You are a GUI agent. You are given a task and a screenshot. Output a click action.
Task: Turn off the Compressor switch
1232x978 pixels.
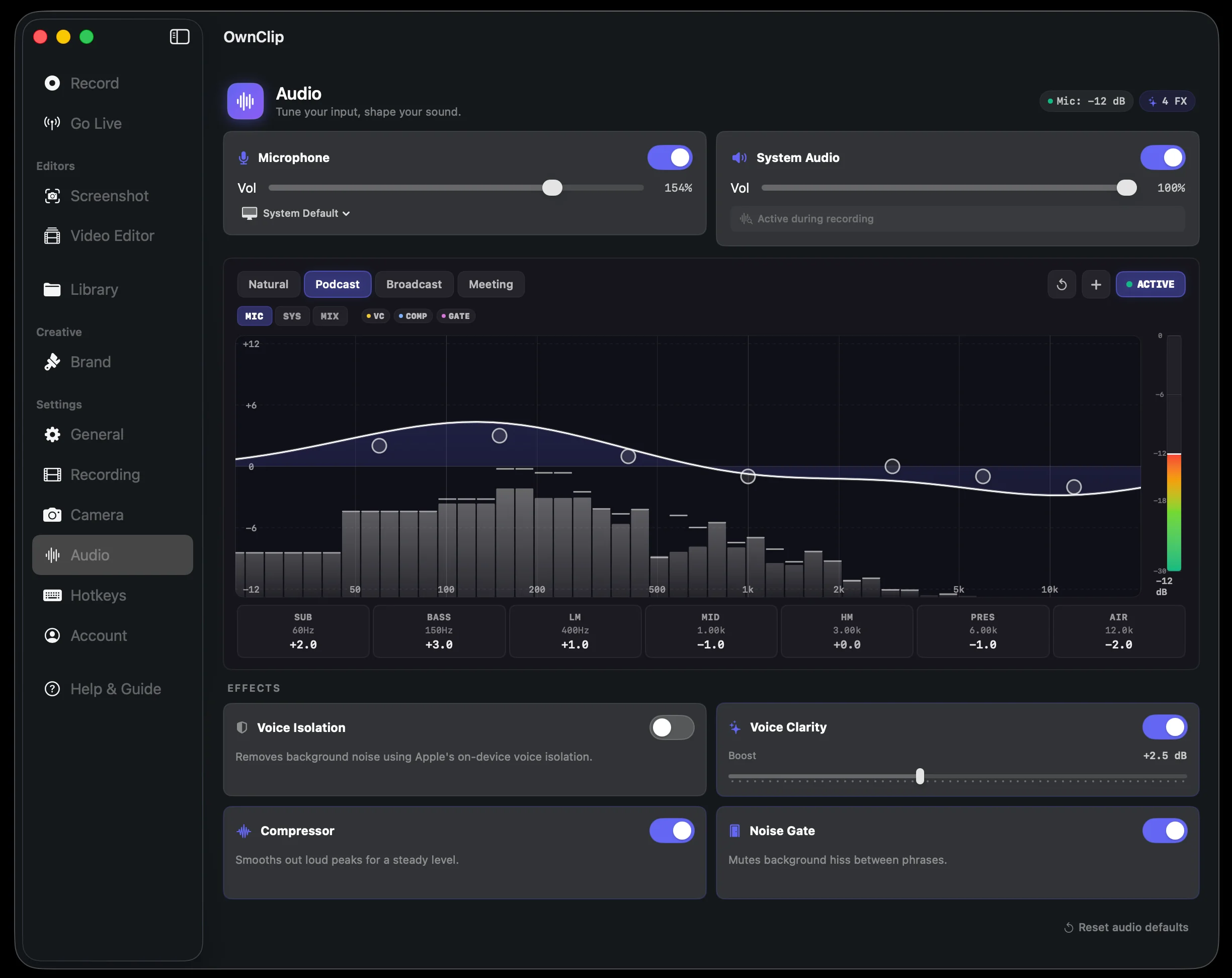[x=672, y=830]
